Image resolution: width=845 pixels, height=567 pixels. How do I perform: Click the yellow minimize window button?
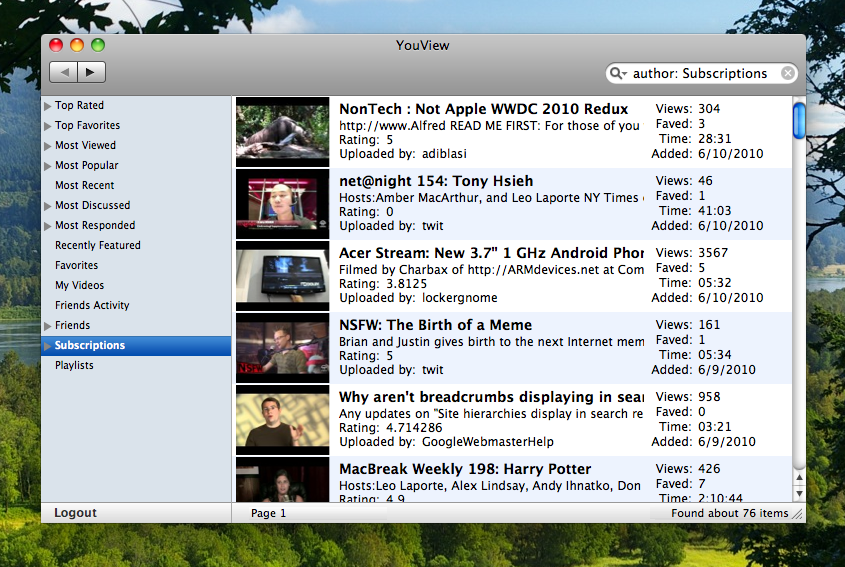[x=77, y=45]
